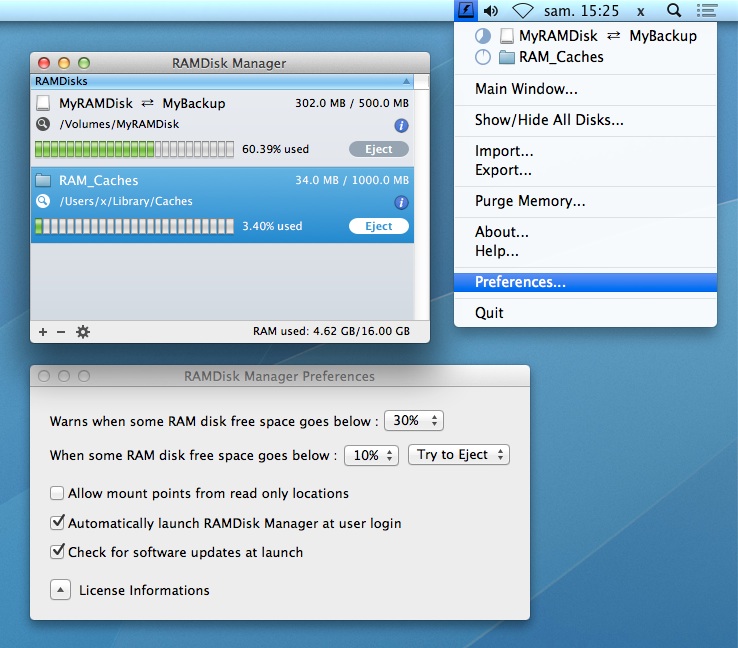
Task: Open Spotlight search in menu bar
Action: (674, 10)
